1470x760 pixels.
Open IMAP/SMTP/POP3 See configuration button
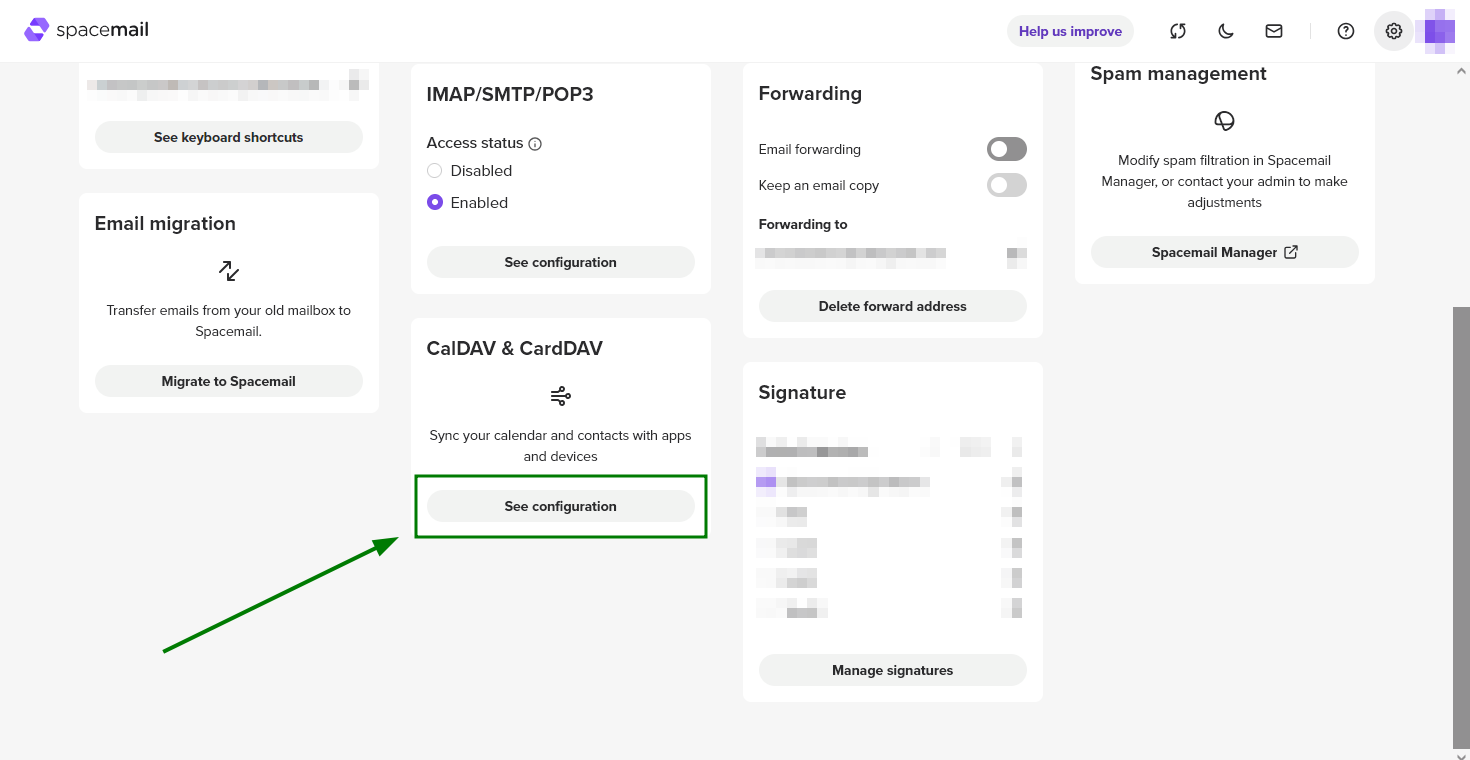560,262
